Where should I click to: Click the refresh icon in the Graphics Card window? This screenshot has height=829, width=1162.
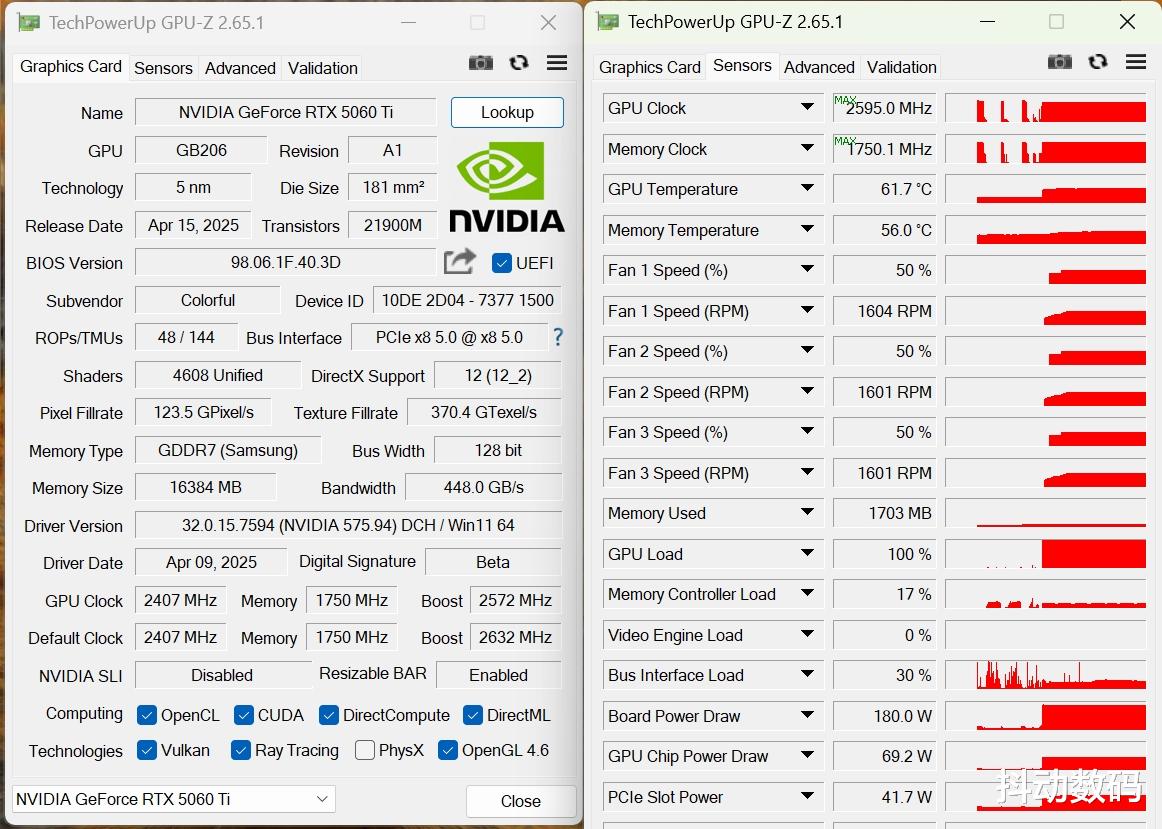[x=519, y=63]
